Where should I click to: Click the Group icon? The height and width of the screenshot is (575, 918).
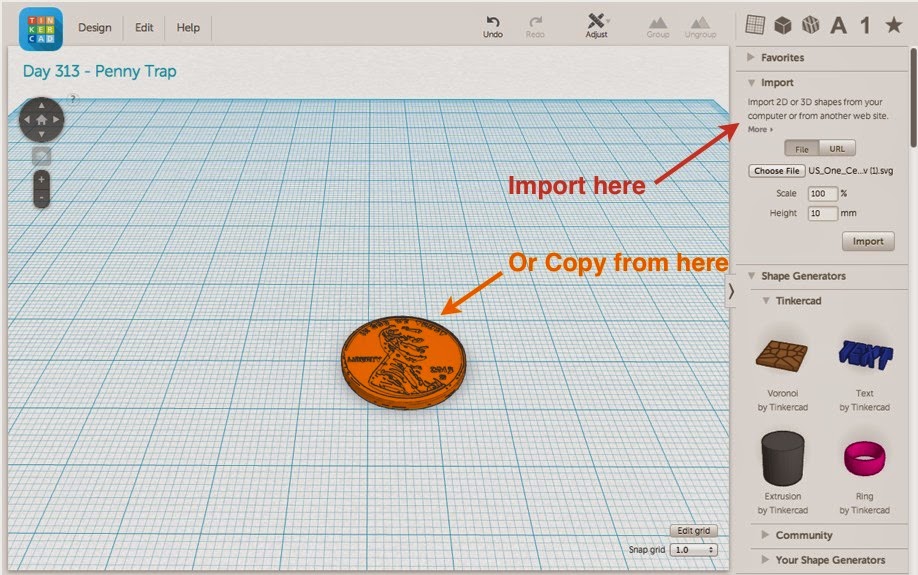pos(657,27)
